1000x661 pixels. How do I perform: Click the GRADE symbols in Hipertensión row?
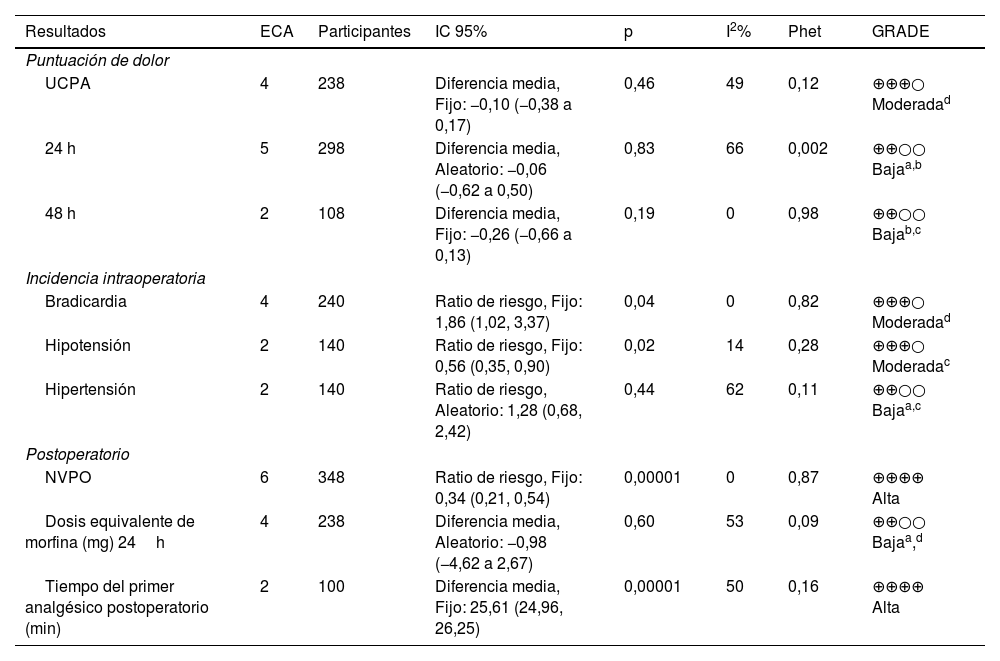pos(898,389)
